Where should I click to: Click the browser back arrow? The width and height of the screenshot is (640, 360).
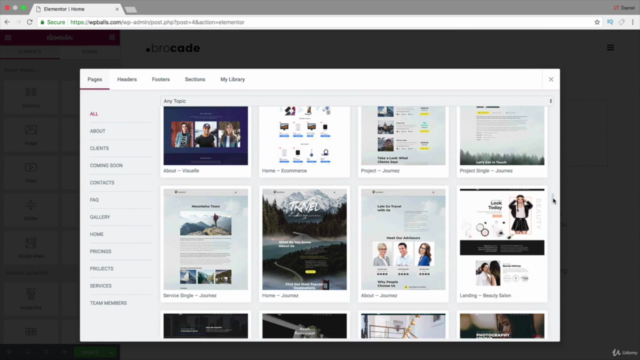click(7, 22)
